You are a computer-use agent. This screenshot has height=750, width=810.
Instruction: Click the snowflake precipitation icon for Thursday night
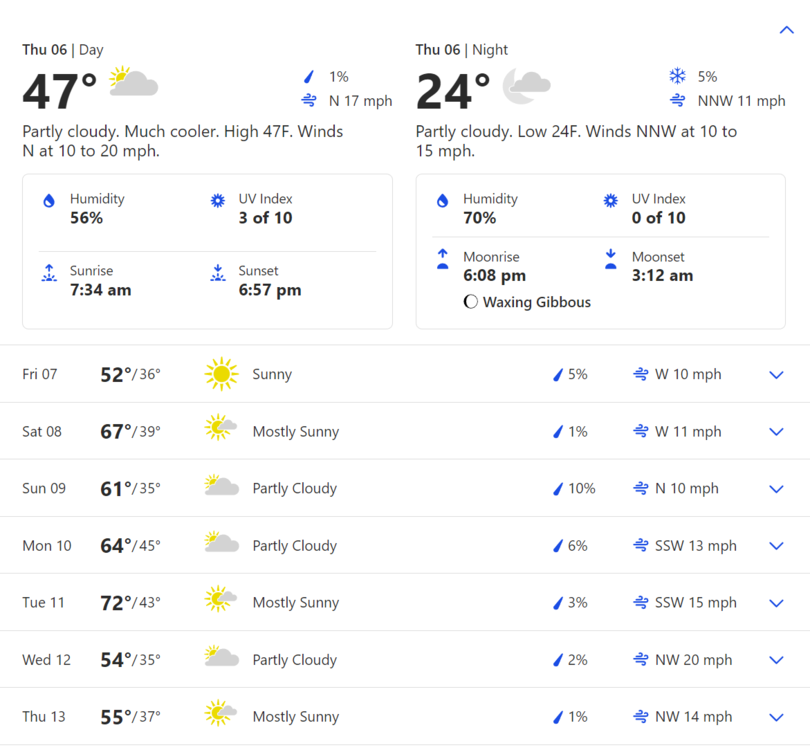(x=677, y=76)
